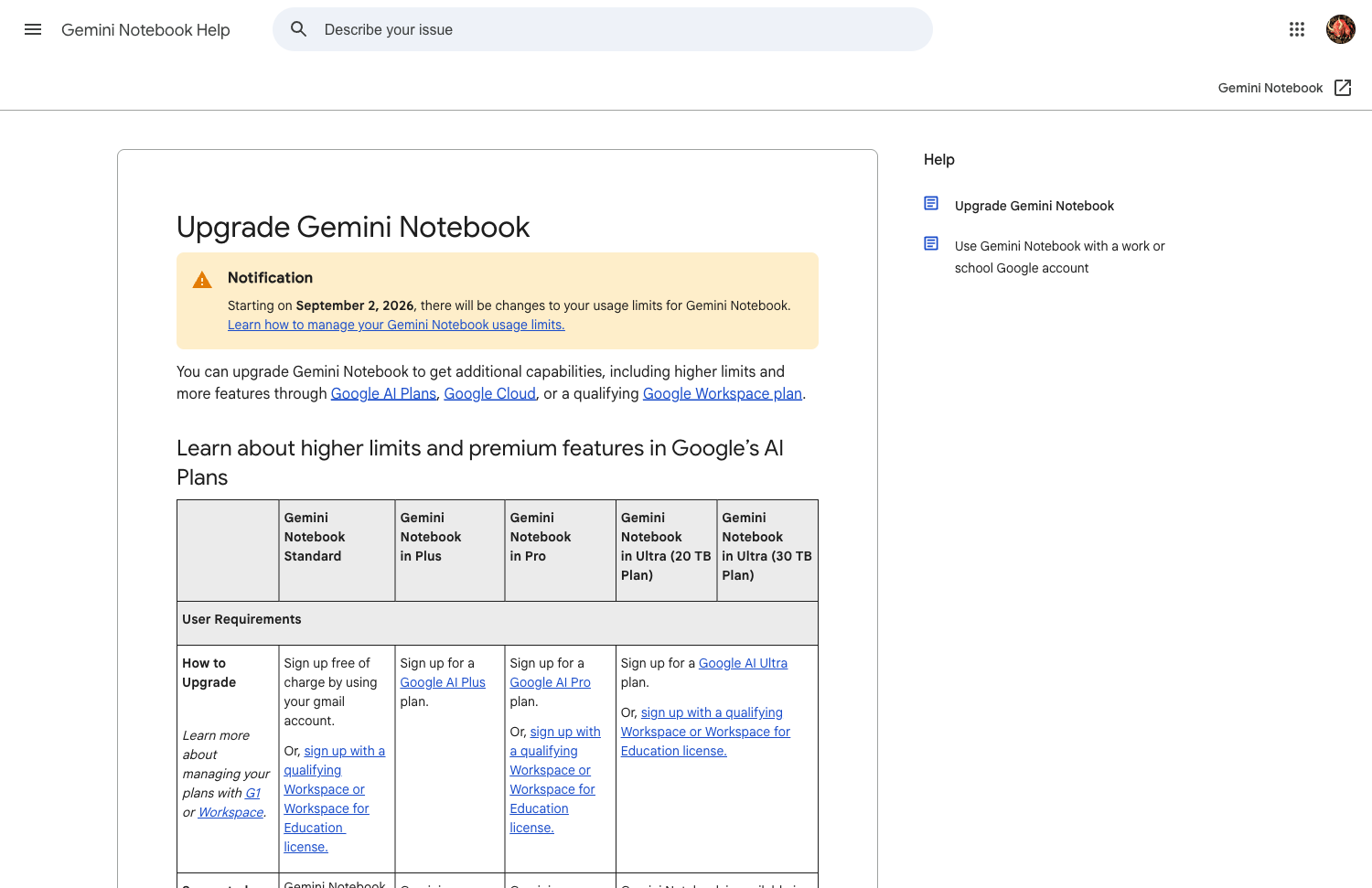Click the Gemini Notebook in Pro column header
The height and width of the screenshot is (888, 1372).
click(x=560, y=551)
